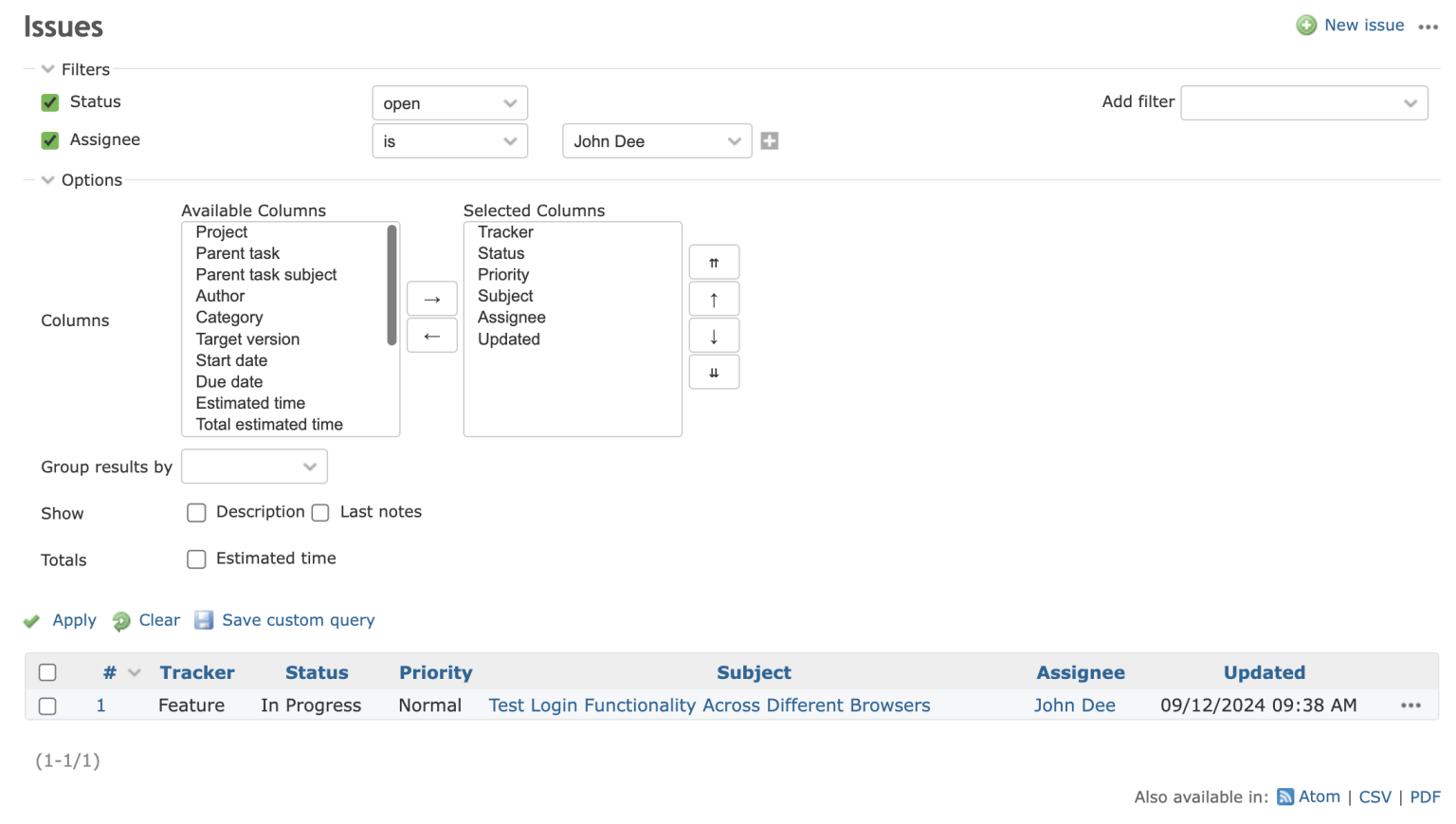Open the Group results by dropdown
Viewport: 1456px width, 824px height.
click(254, 466)
